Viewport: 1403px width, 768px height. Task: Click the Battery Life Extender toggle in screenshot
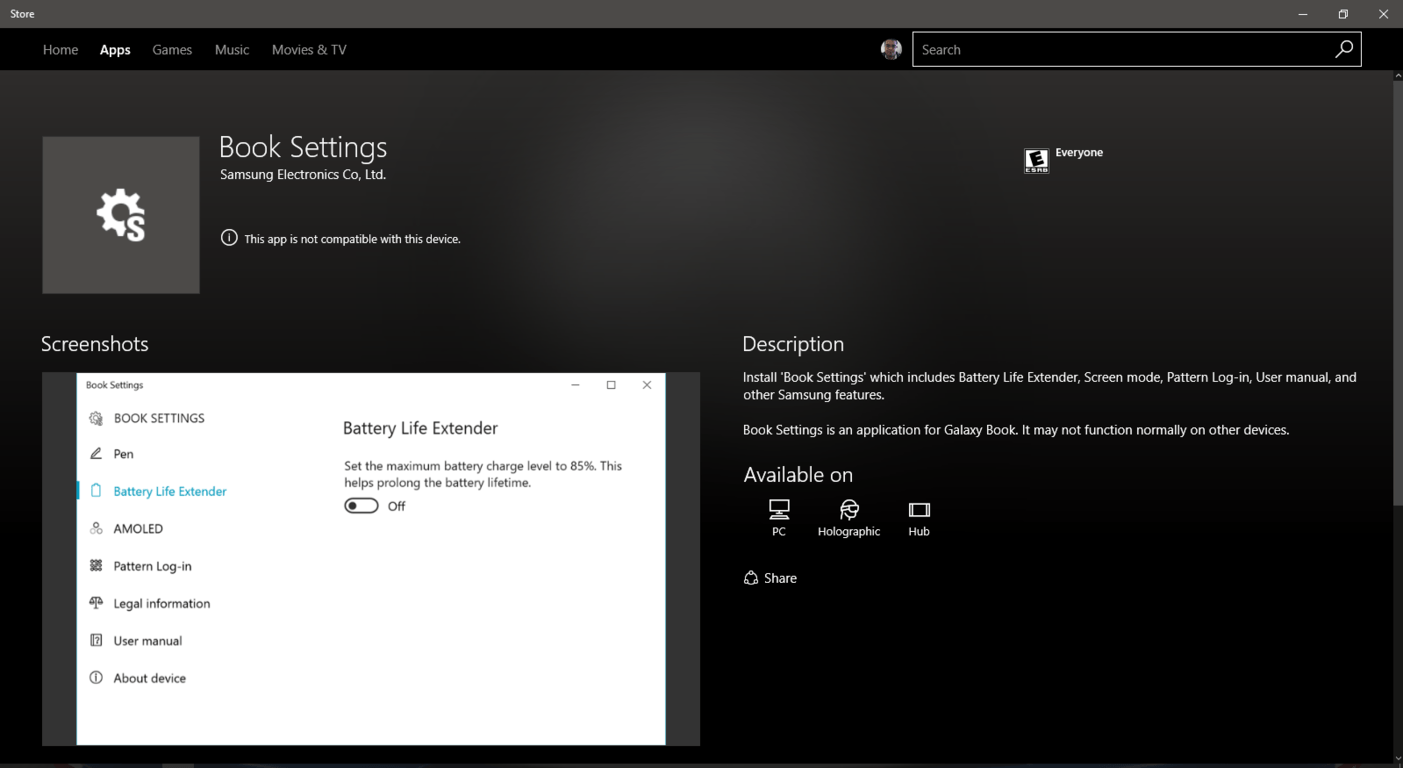(361, 506)
